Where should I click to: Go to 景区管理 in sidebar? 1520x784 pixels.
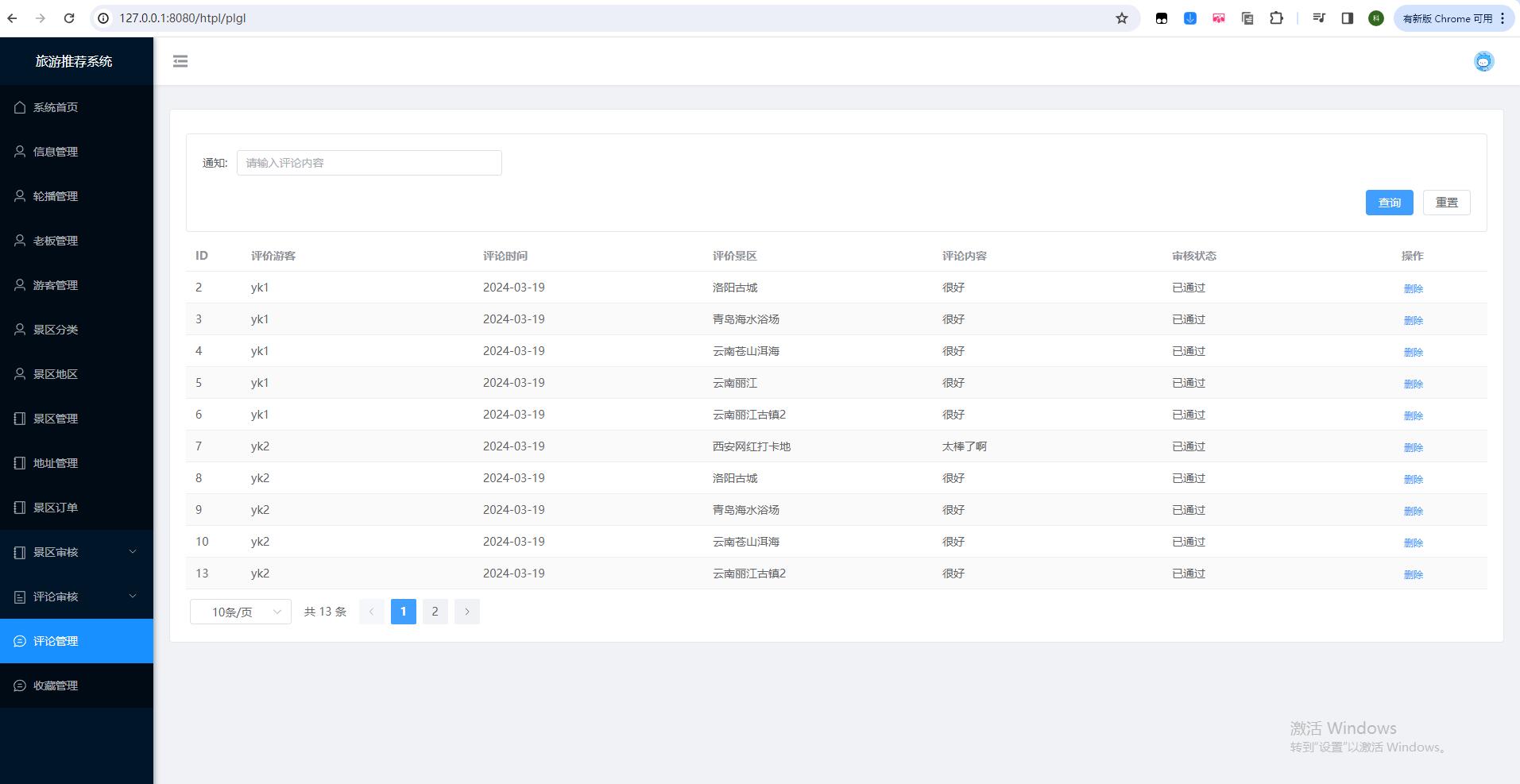tap(76, 419)
